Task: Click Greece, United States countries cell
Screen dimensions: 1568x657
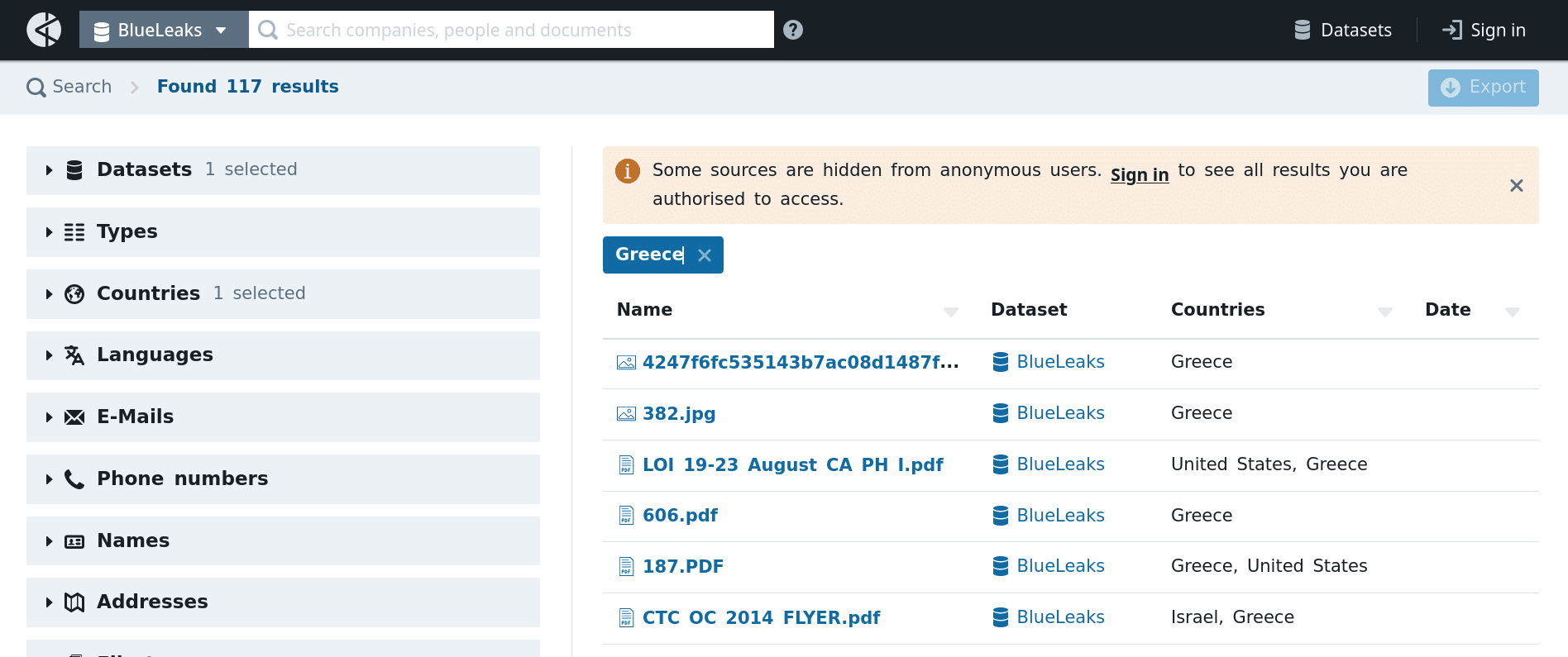Action: click(1269, 566)
